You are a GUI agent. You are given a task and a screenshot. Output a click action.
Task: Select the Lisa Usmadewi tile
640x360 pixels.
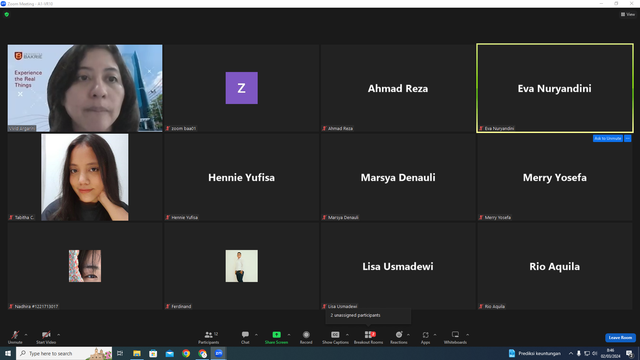click(398, 266)
